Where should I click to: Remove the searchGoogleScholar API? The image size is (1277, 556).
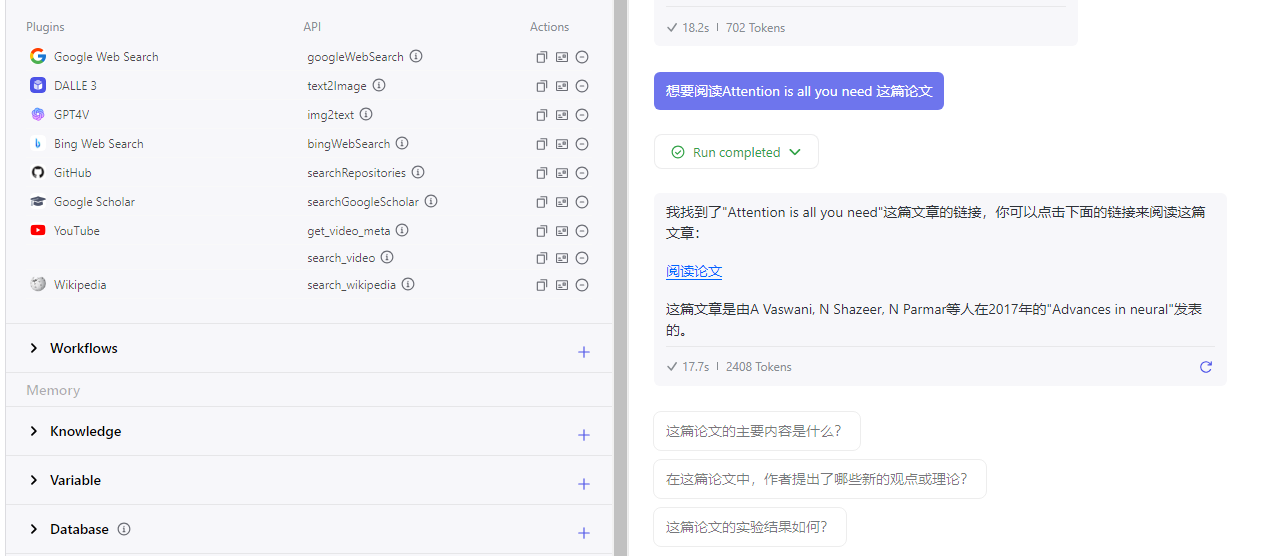click(x=582, y=202)
